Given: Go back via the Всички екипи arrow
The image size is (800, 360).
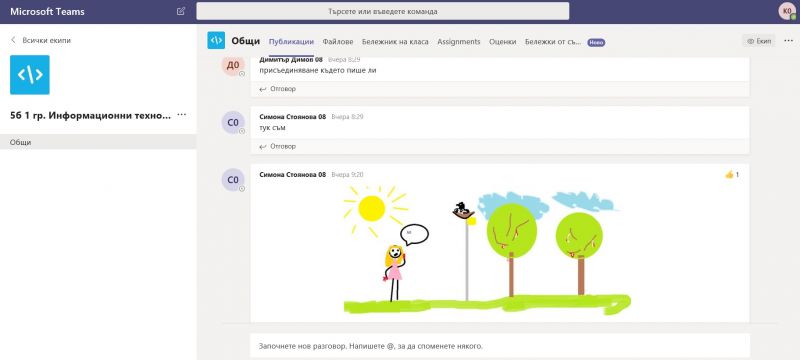Looking at the screenshot, I should click(x=13, y=40).
